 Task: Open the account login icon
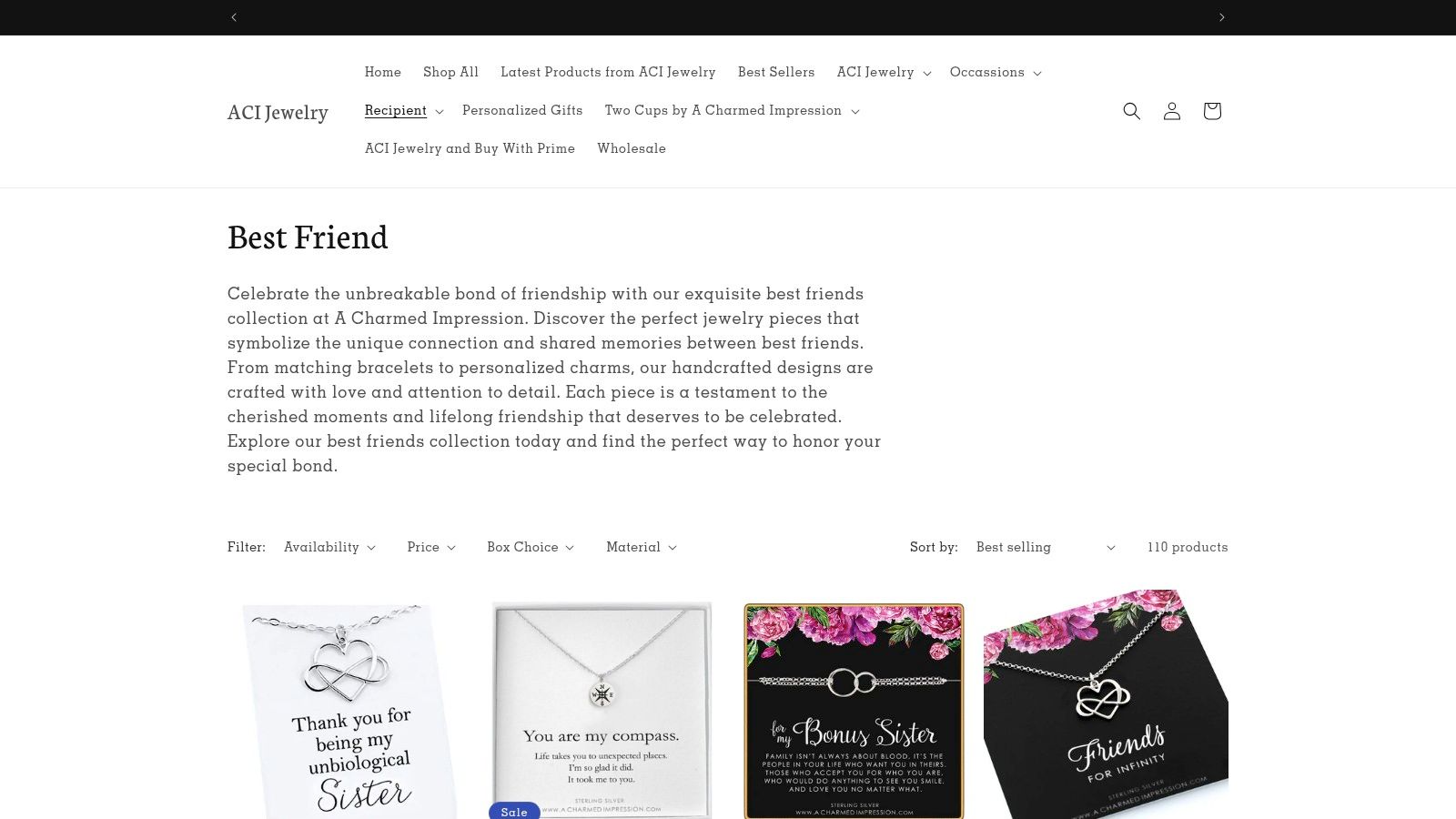coord(1171,111)
